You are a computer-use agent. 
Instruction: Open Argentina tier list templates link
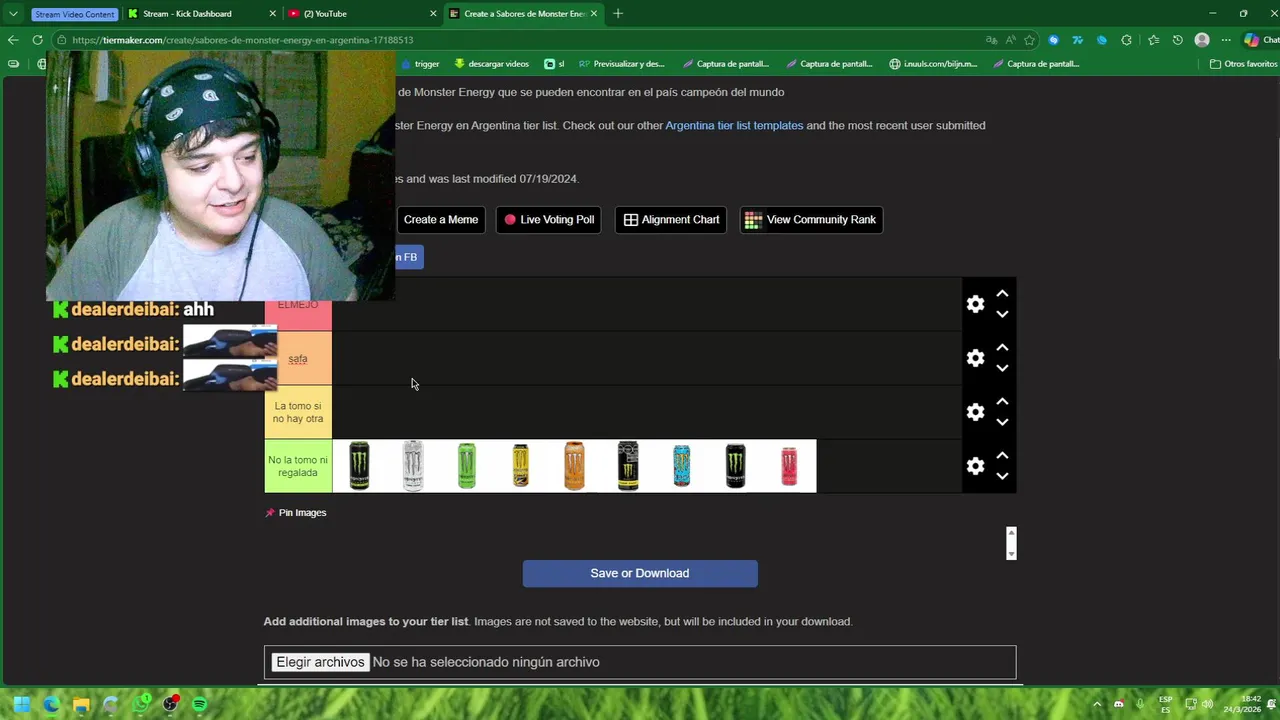click(x=734, y=125)
